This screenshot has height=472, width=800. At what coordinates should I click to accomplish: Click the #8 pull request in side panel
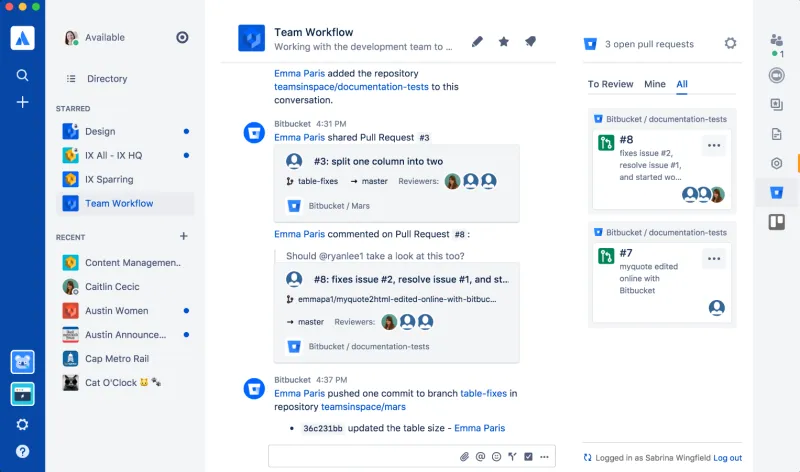pos(662,169)
